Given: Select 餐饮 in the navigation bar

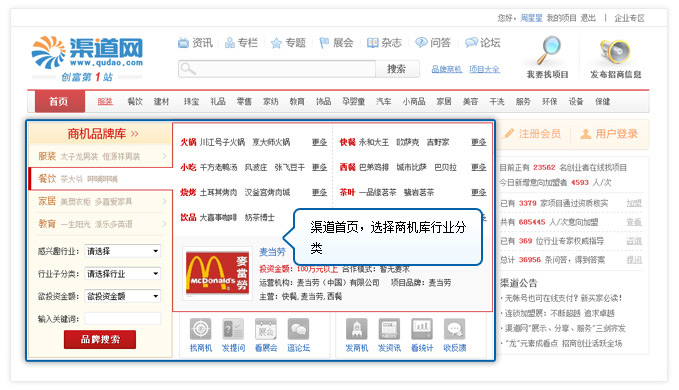Looking at the screenshot, I should tap(135, 102).
